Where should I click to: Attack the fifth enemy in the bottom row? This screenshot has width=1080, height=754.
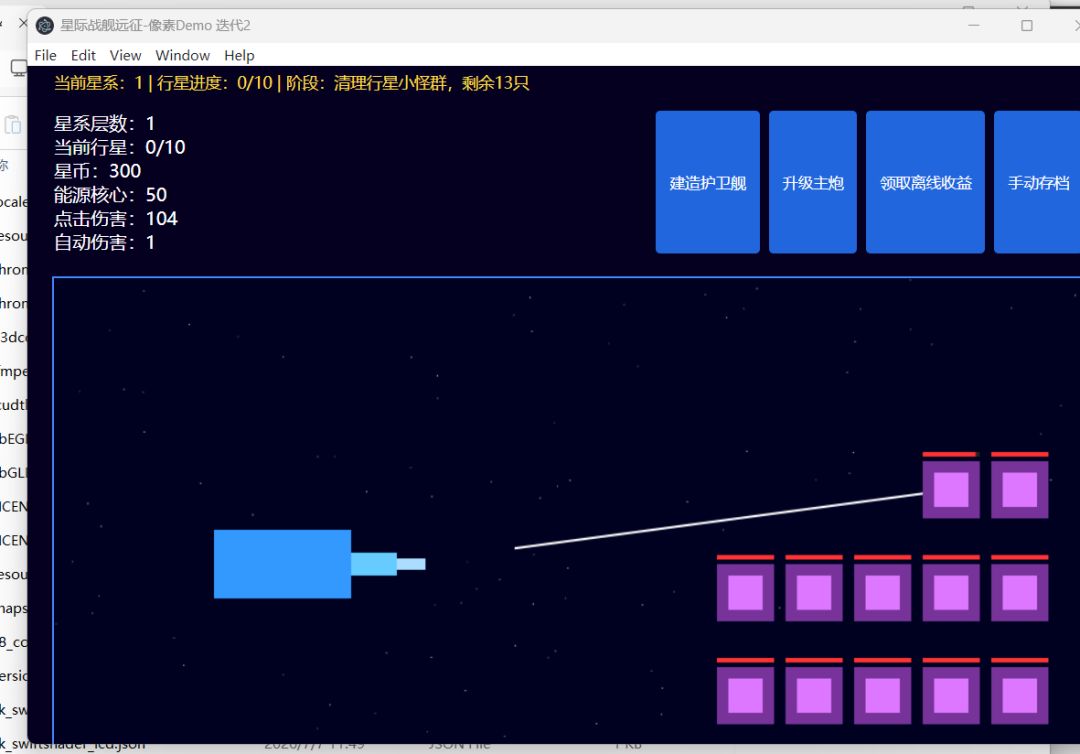click(x=1019, y=695)
